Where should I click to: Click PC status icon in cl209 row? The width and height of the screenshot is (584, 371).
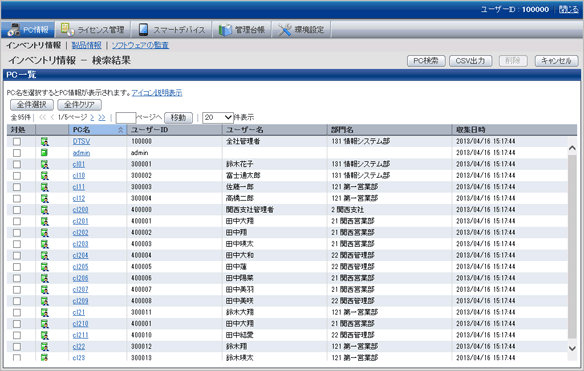coord(45,301)
